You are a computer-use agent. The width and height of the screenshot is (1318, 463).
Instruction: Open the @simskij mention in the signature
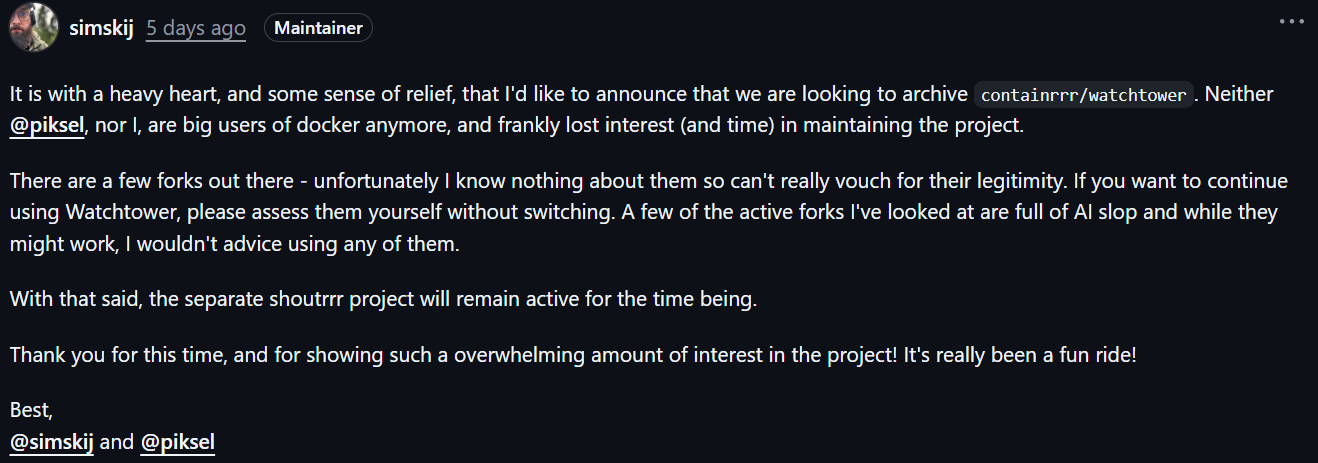coord(51,442)
